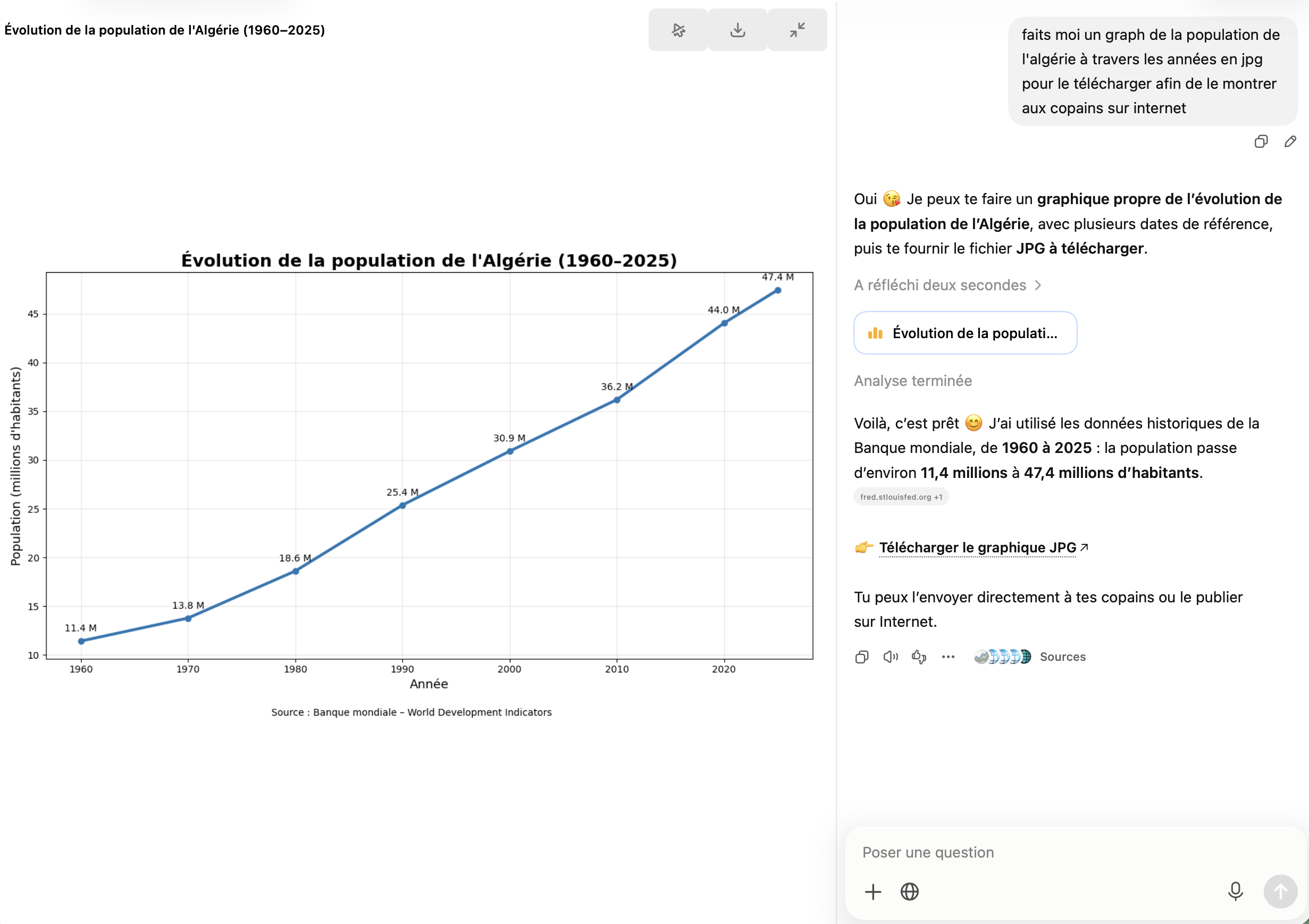Open the fred.stlouisfed.org source chip
1309x924 pixels.
[901, 497]
